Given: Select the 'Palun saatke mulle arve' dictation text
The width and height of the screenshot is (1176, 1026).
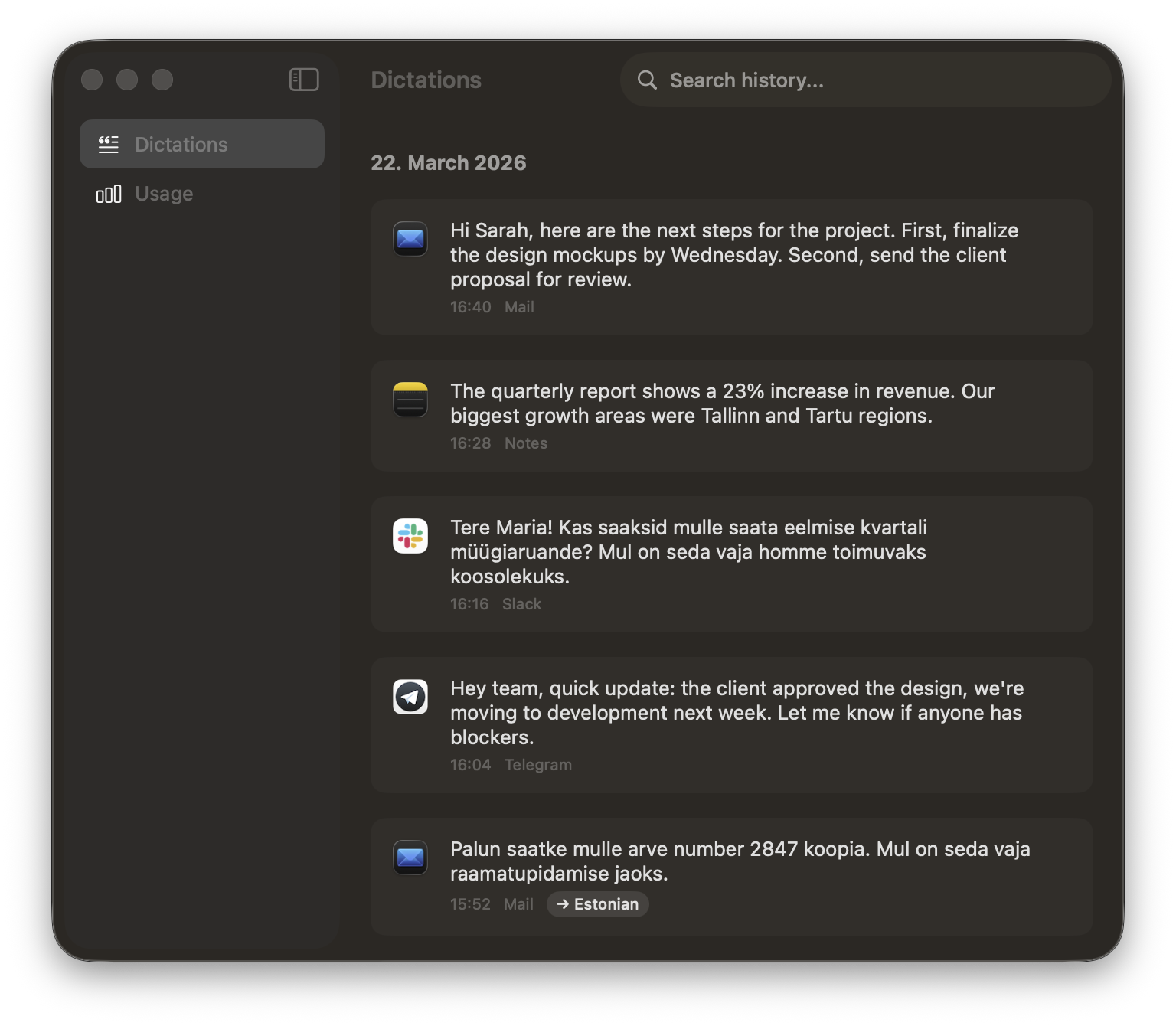Looking at the screenshot, I should [x=740, y=861].
